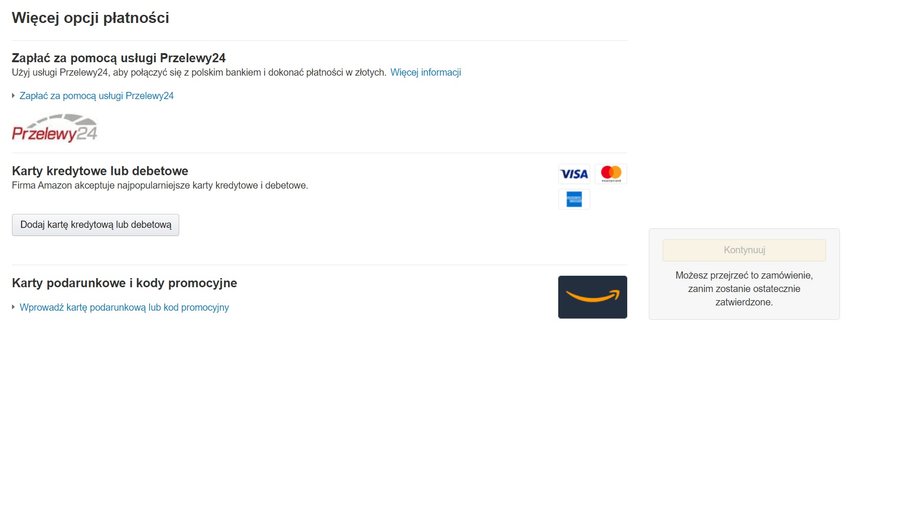Click the Firma Amazon akceptuje karty description text
Viewport: 920px width, 517px height.
pyautogui.click(x=160, y=185)
